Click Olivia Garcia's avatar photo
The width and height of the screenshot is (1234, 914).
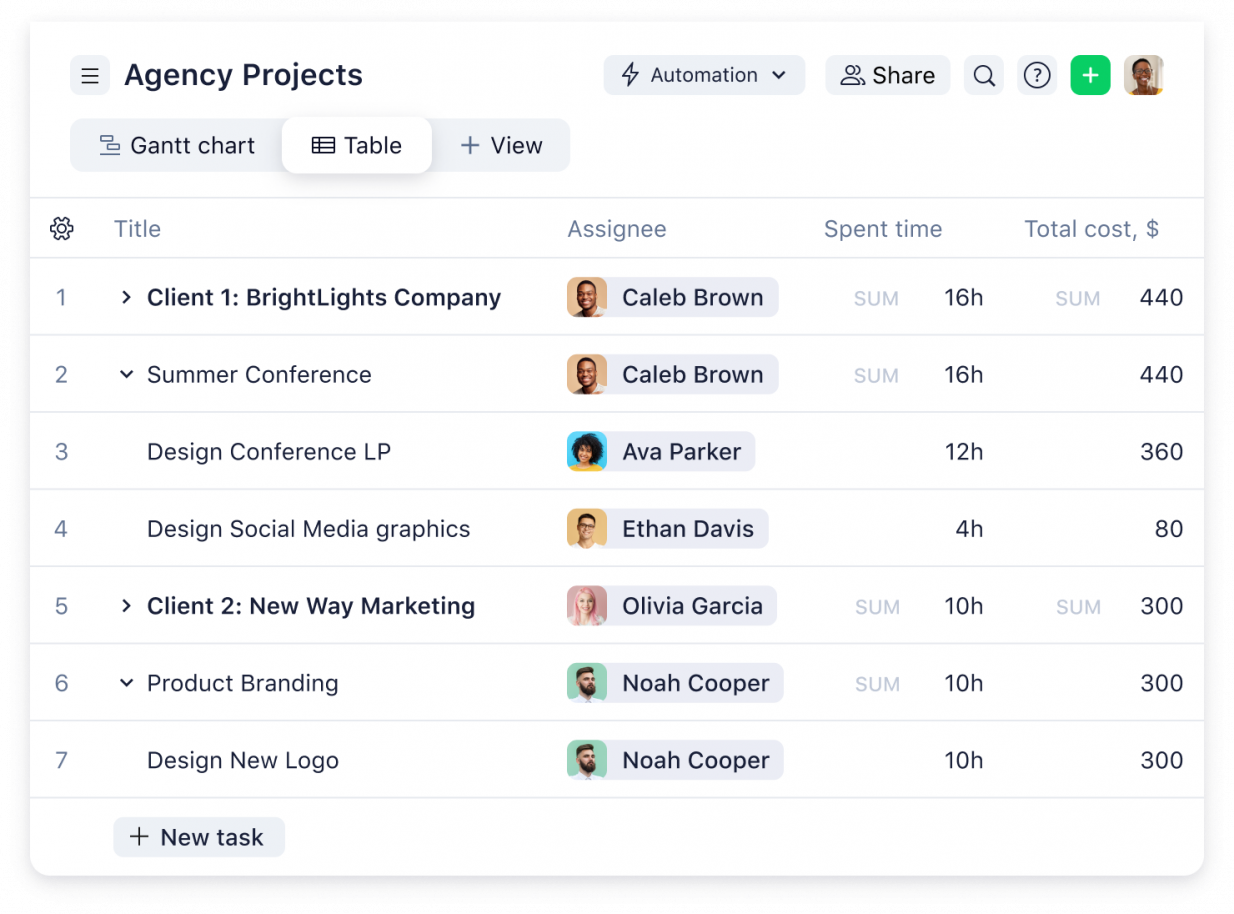(587, 606)
